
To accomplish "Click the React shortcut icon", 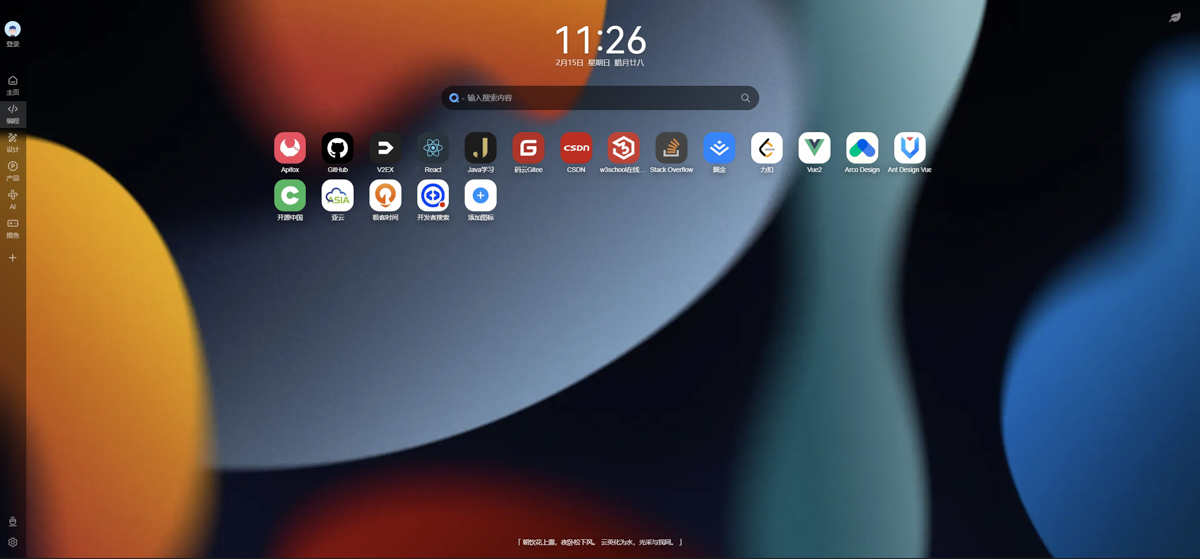I will [x=433, y=148].
